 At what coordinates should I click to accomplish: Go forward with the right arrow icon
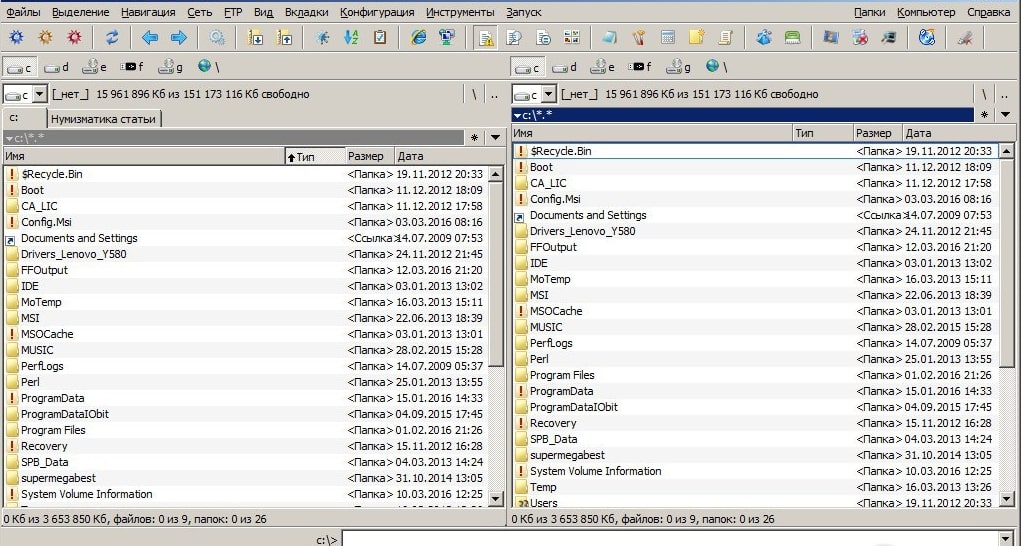click(178, 38)
